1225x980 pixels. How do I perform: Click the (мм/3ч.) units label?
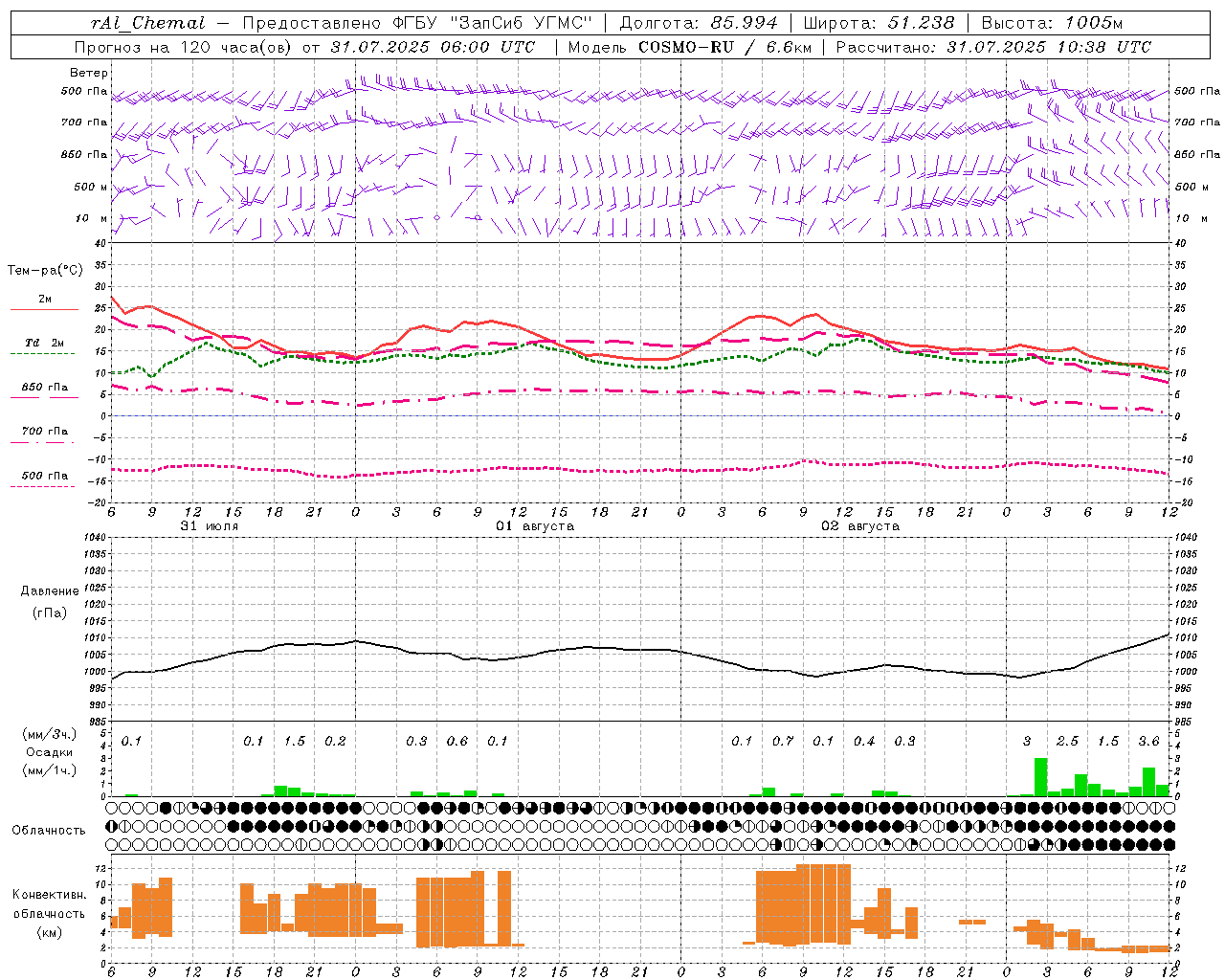pos(50,734)
